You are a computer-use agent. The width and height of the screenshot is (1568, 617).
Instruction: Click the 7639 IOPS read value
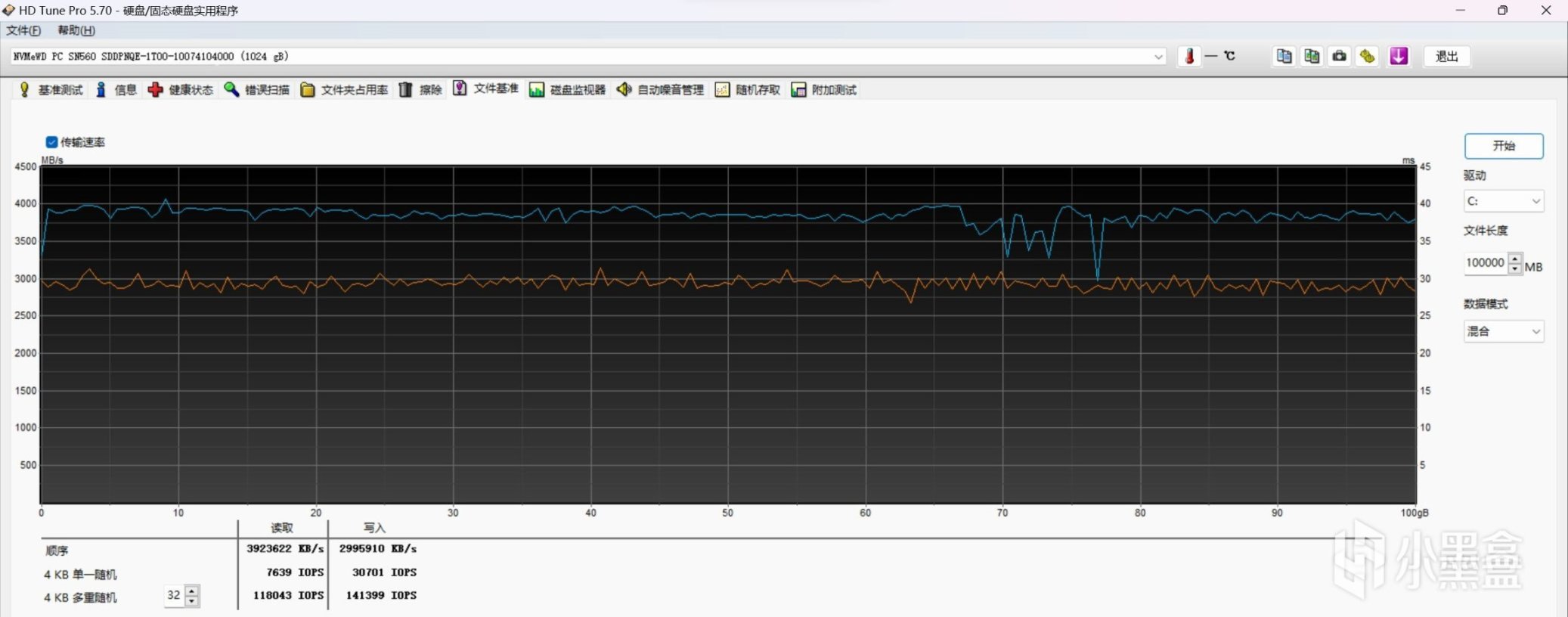(x=295, y=572)
